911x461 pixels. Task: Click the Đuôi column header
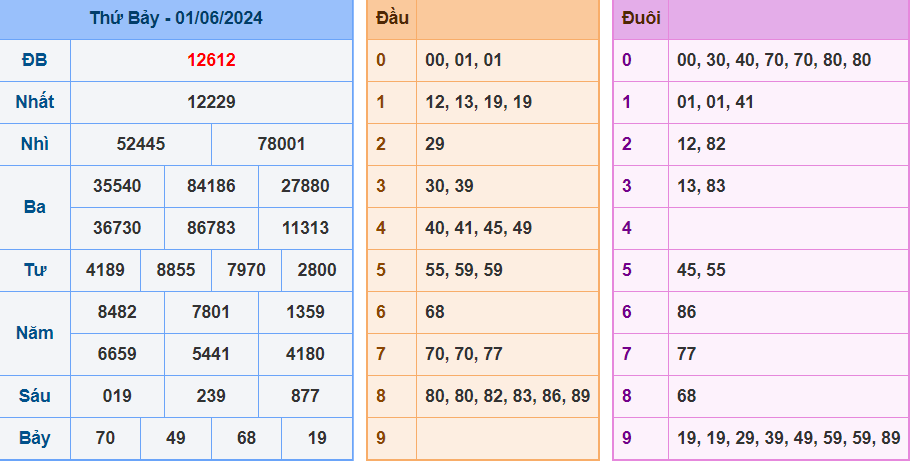pos(641,18)
